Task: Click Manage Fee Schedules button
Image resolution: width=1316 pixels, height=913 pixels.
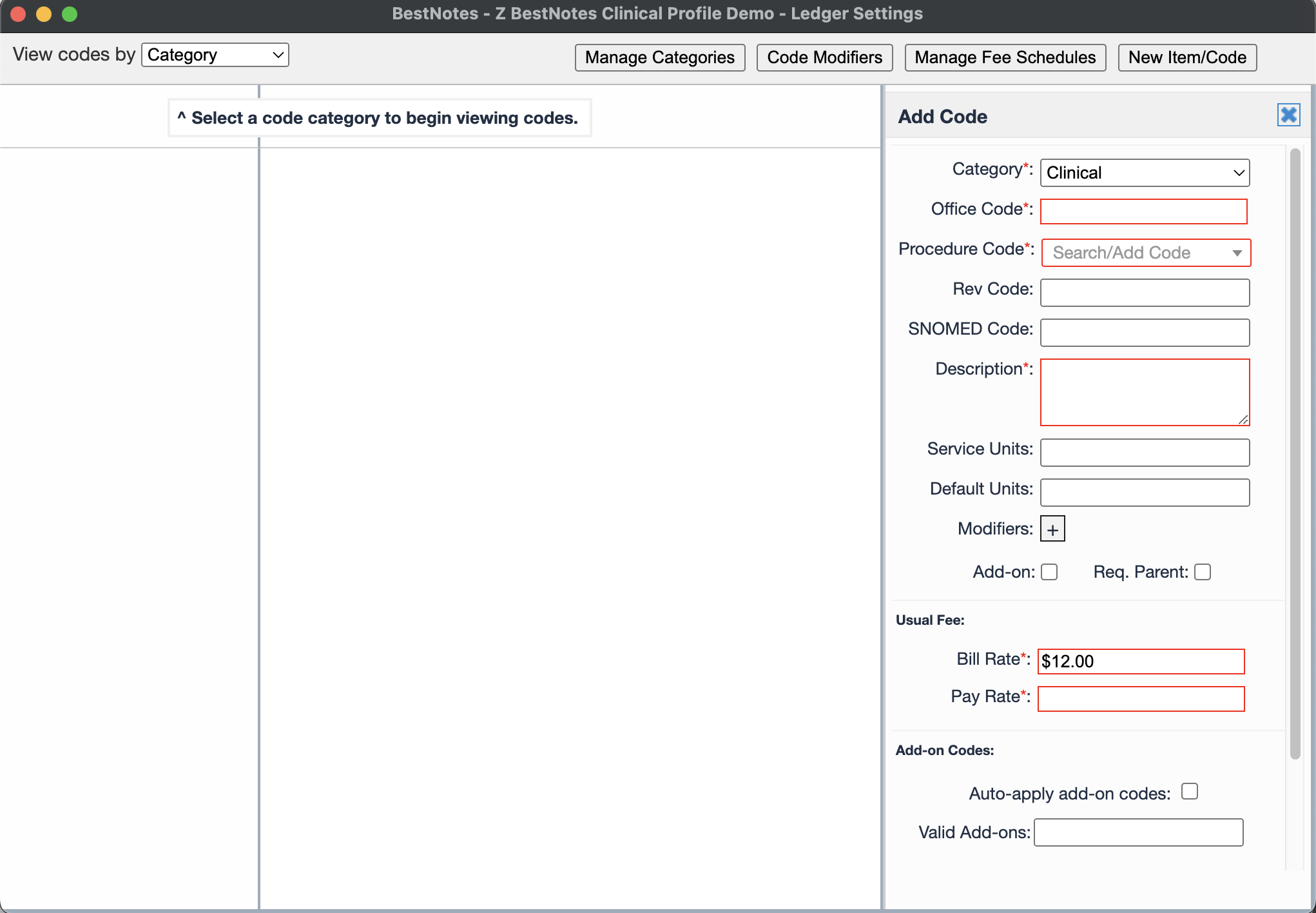Action: pos(1005,57)
